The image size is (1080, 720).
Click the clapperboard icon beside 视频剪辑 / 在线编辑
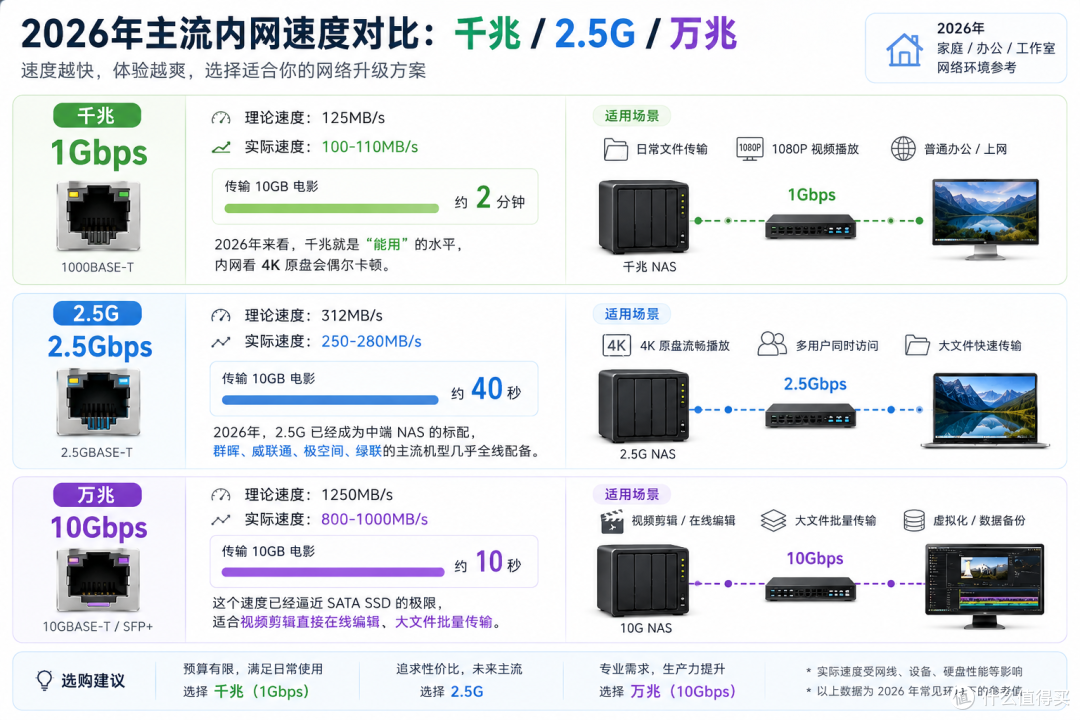pos(612,522)
